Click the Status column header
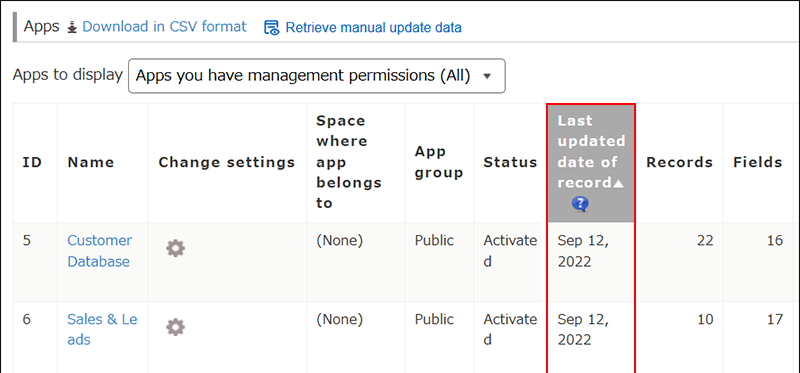800x373 pixels. 510,162
